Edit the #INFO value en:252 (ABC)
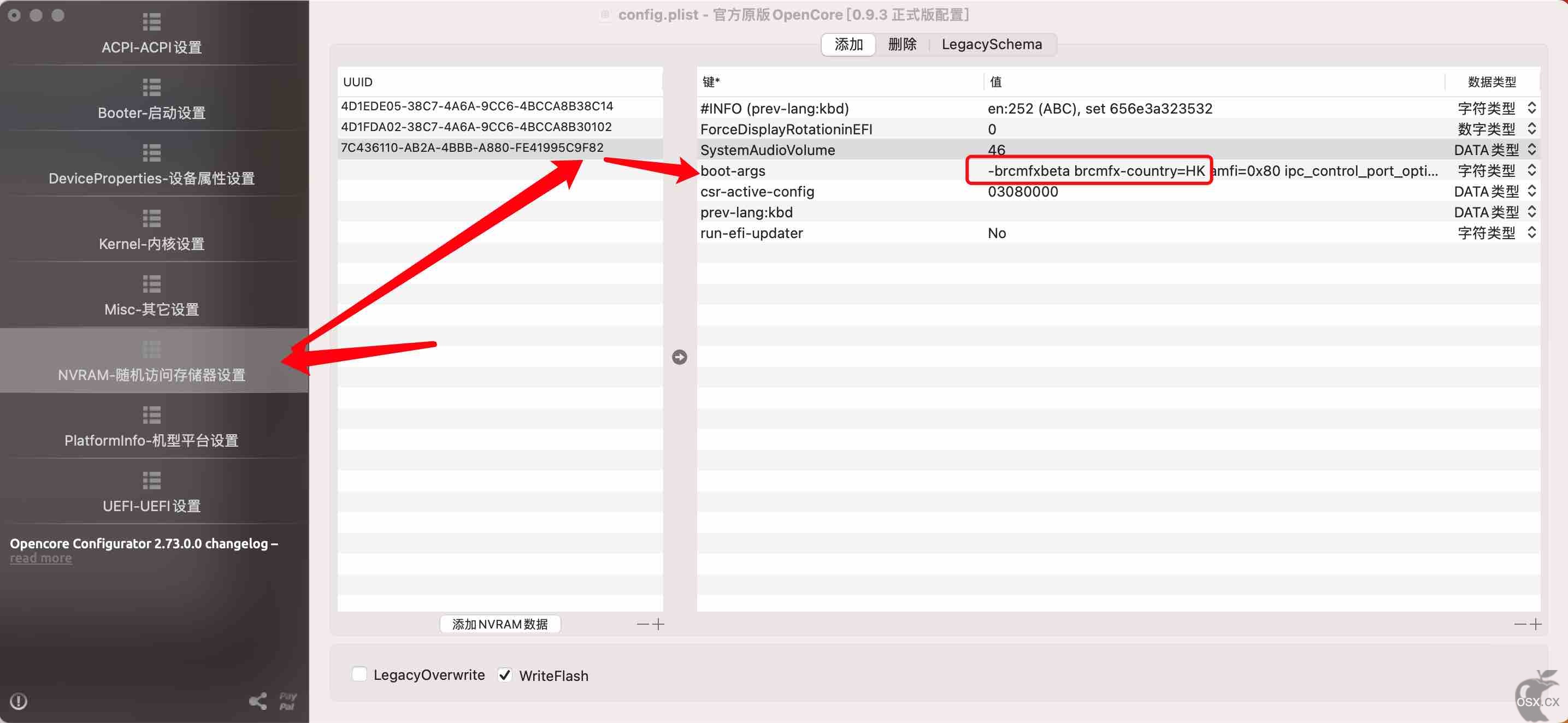This screenshot has width=1568, height=723. pos(1099,108)
